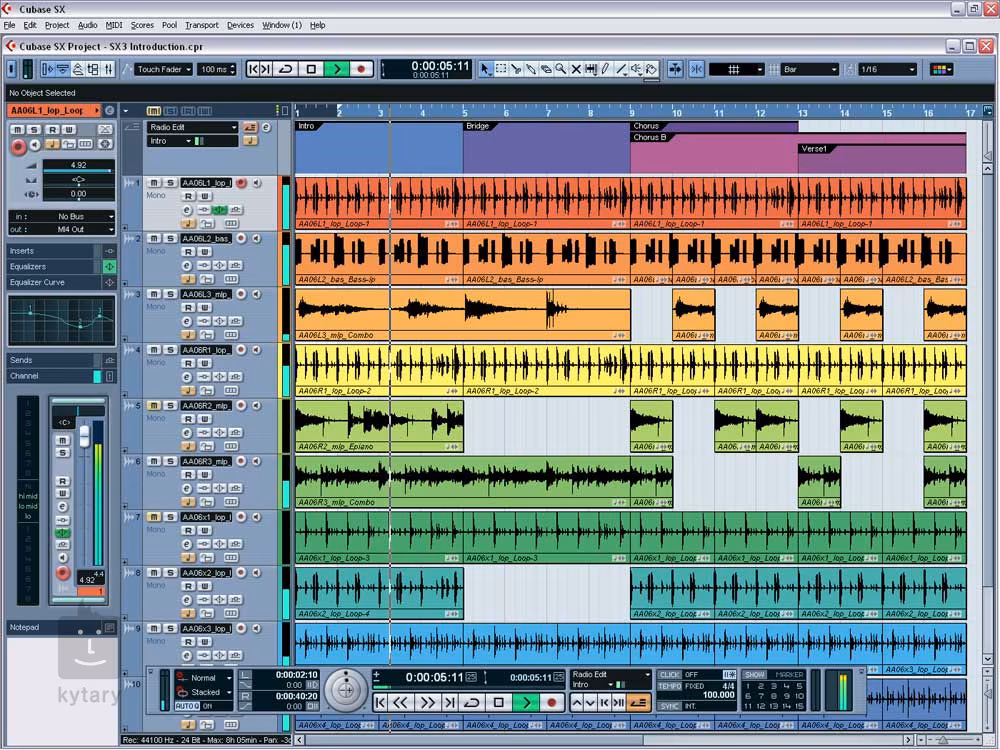
Task: Activate the Zoom magnifier tool
Action: (x=561, y=69)
